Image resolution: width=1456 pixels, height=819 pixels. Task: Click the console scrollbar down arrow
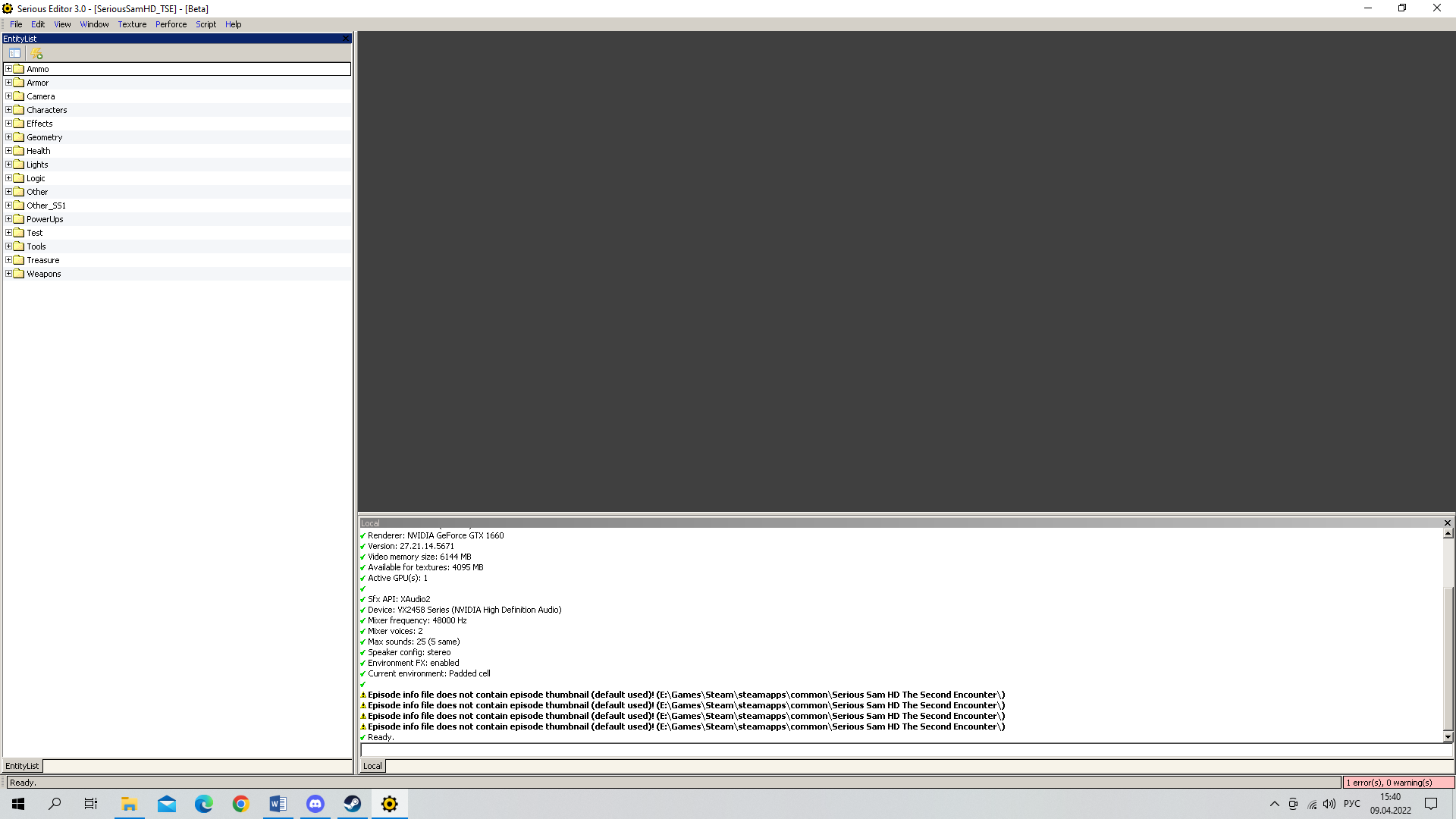point(1448,737)
